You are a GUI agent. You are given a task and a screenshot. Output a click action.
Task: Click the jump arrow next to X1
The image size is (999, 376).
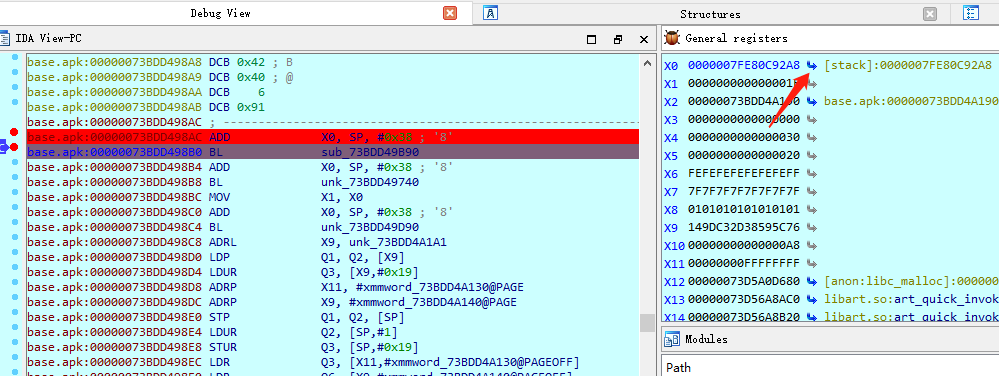click(x=812, y=83)
